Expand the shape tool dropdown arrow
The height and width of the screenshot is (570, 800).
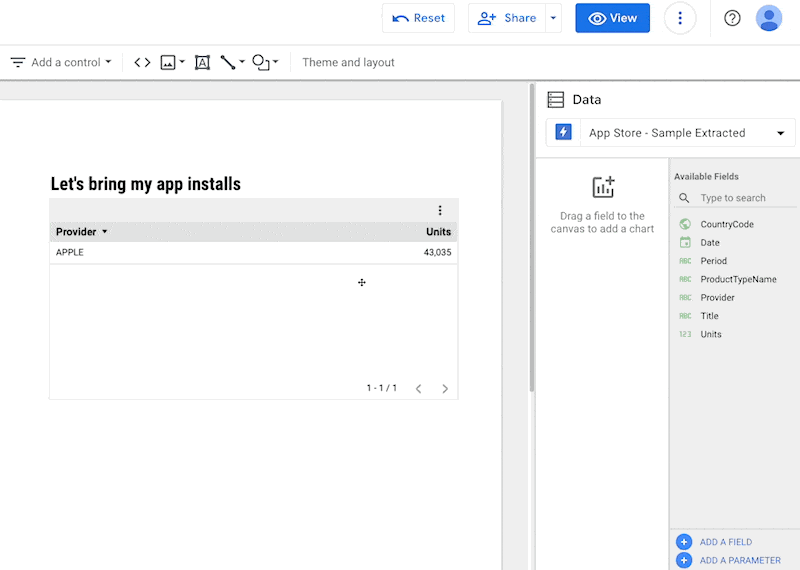pos(276,62)
